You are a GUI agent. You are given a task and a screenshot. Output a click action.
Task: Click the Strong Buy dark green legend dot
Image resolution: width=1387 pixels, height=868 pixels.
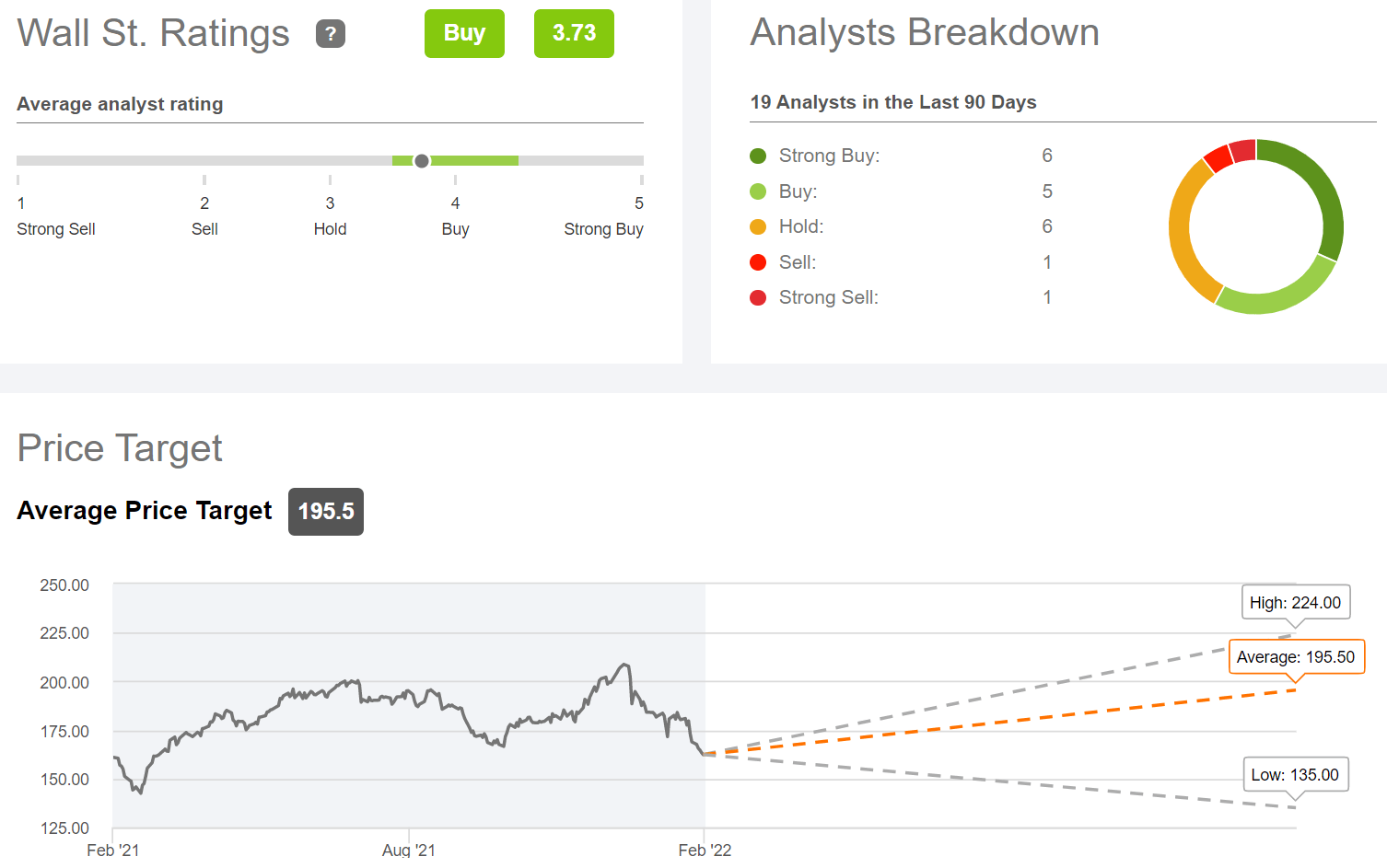point(758,156)
